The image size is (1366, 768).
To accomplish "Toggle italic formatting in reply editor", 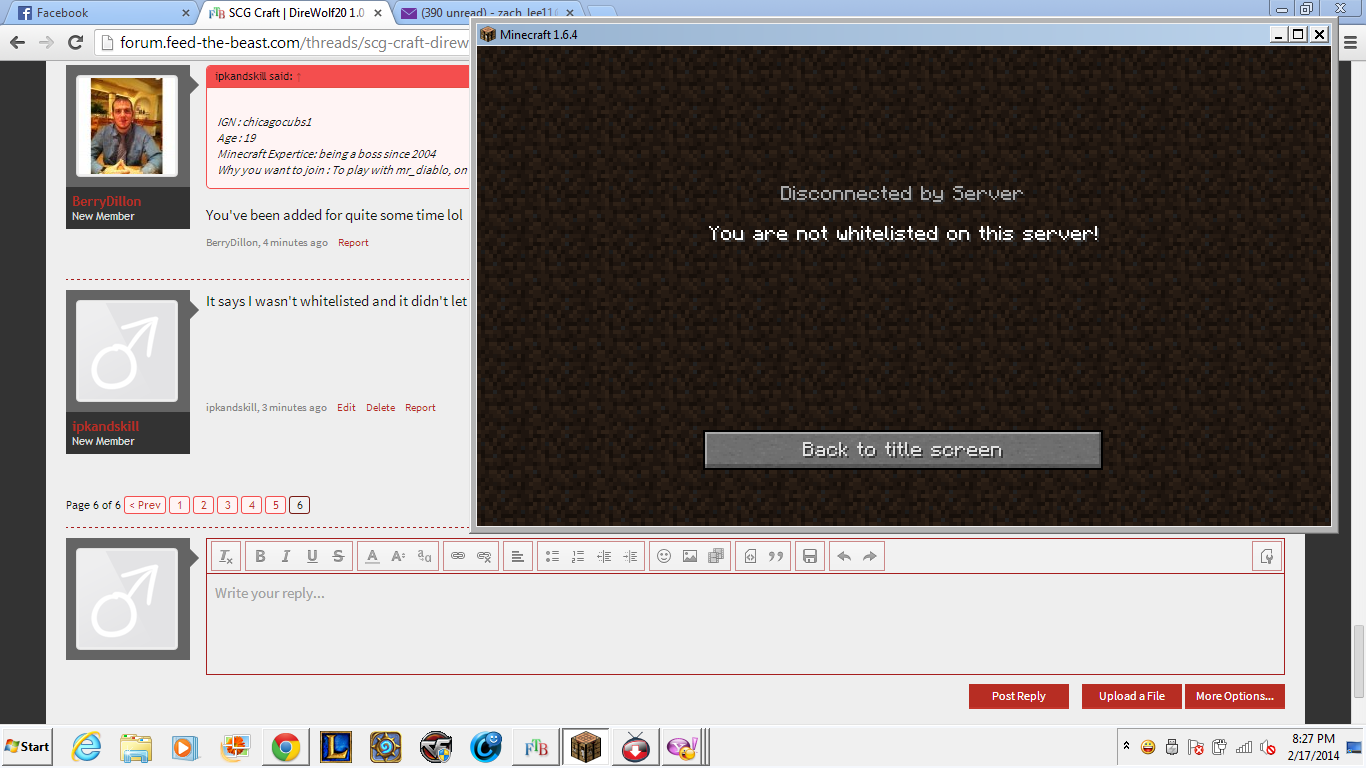I will point(286,557).
